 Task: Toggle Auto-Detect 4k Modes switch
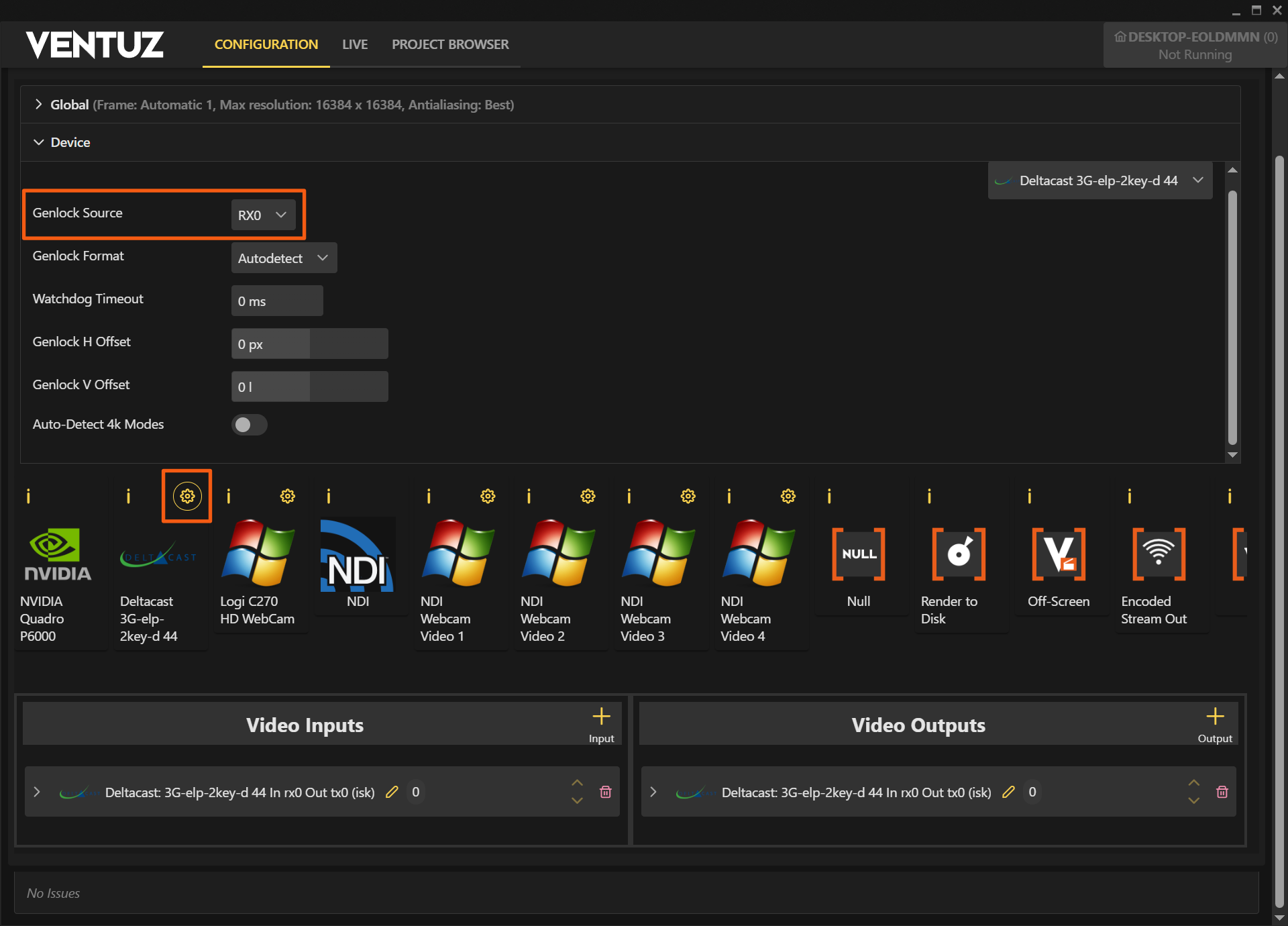(x=249, y=425)
